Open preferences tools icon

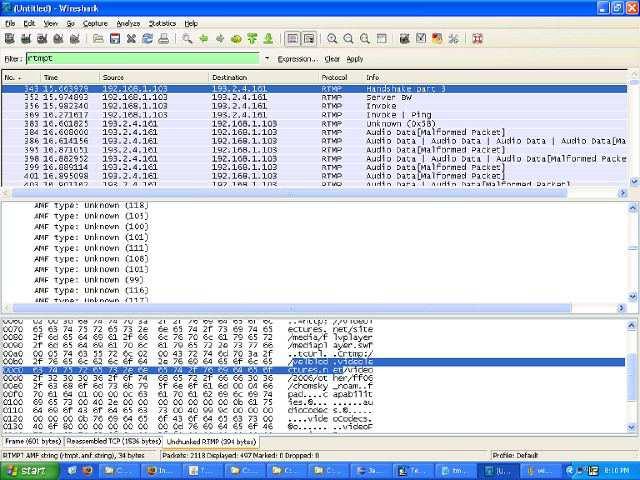453,39
